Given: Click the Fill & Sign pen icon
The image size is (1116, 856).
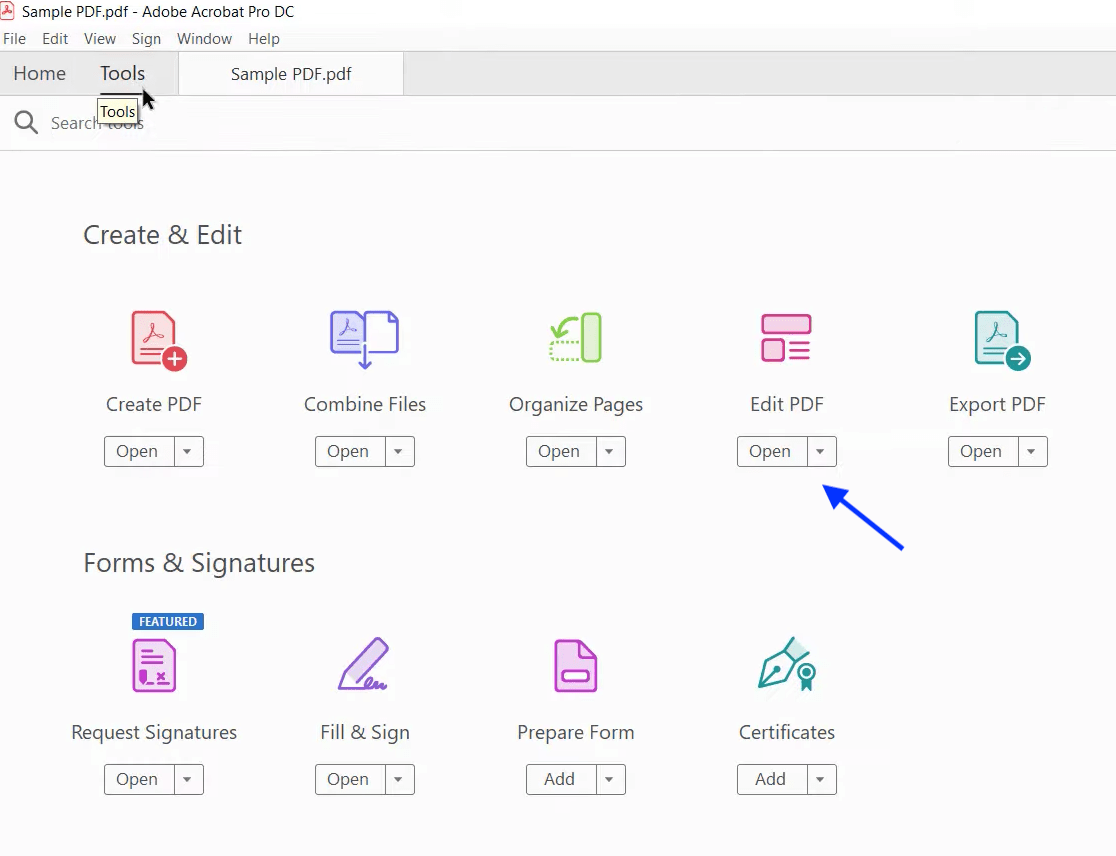Looking at the screenshot, I should (363, 664).
